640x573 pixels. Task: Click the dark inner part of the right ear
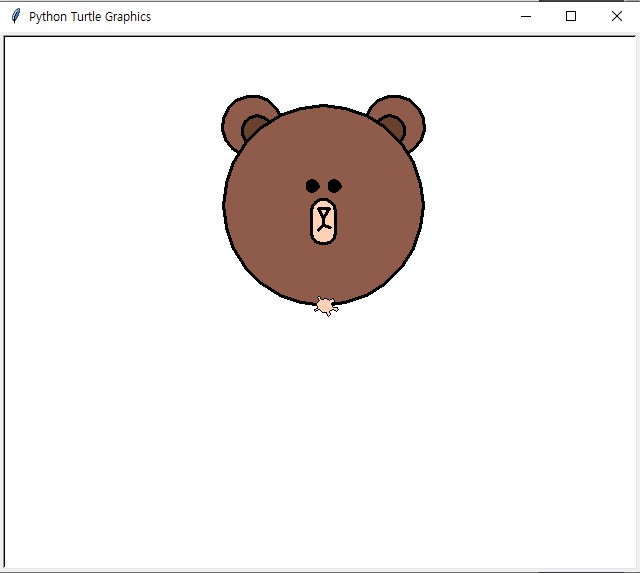click(393, 127)
